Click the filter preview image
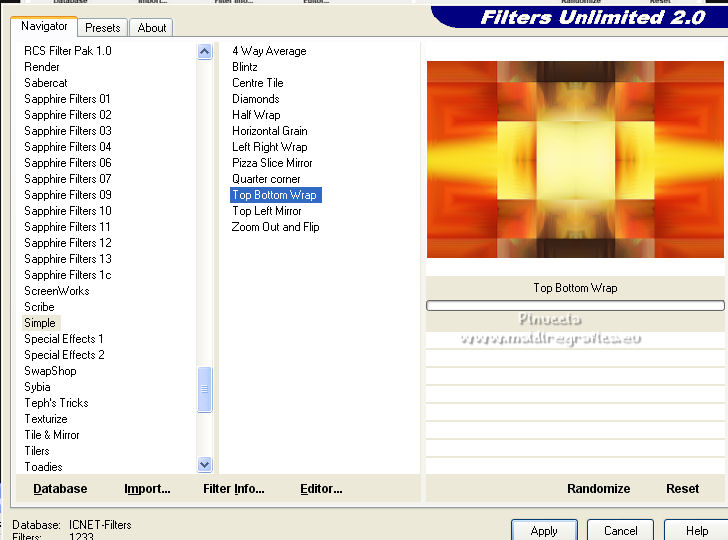The image size is (728, 540). coord(575,159)
